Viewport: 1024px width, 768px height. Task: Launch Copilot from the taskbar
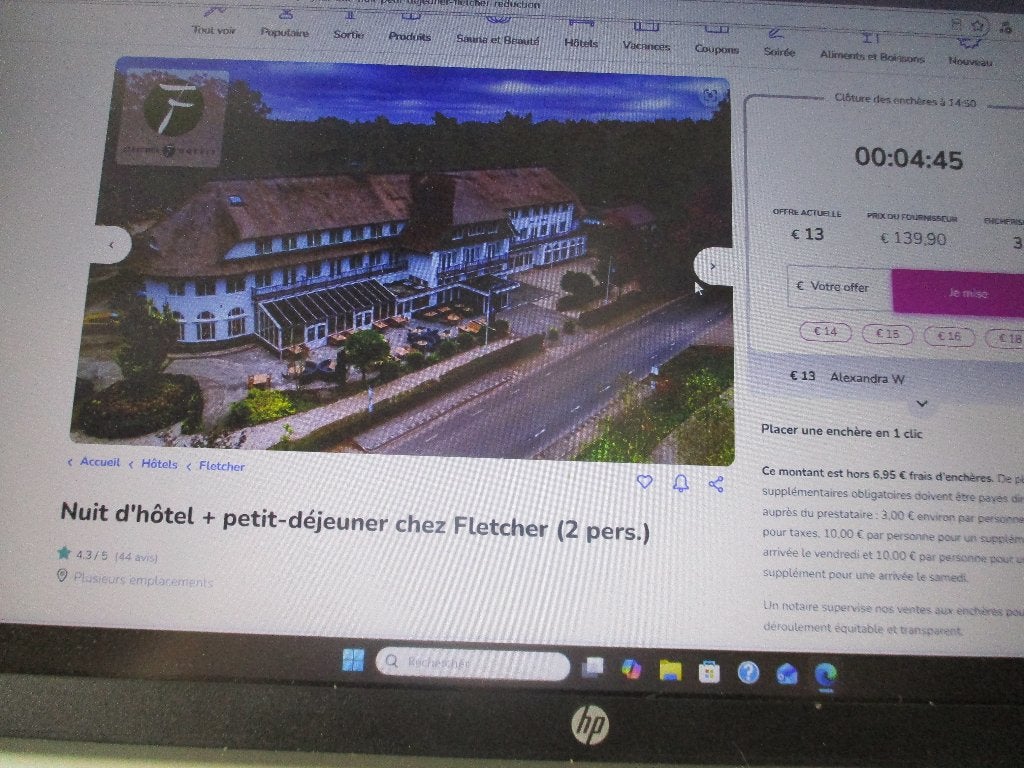pos(632,669)
